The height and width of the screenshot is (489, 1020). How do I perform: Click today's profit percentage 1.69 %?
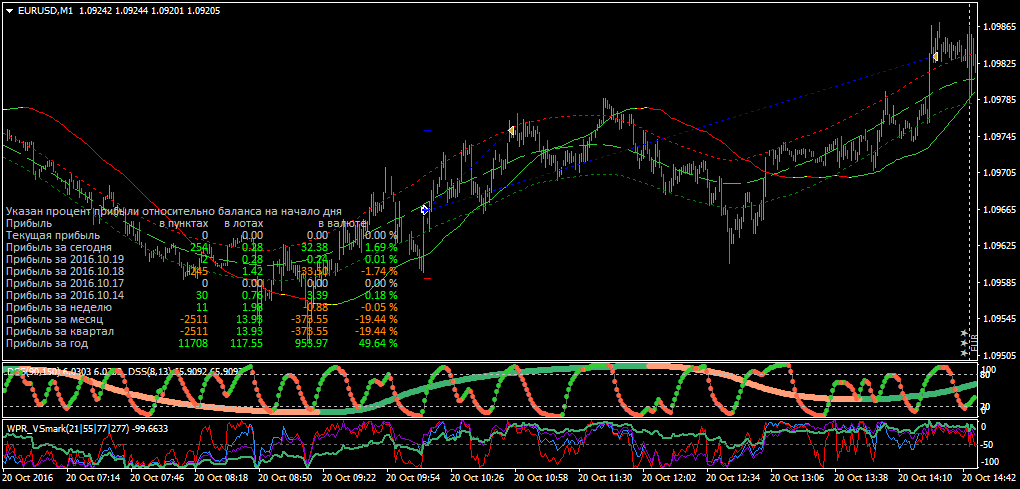(380, 247)
